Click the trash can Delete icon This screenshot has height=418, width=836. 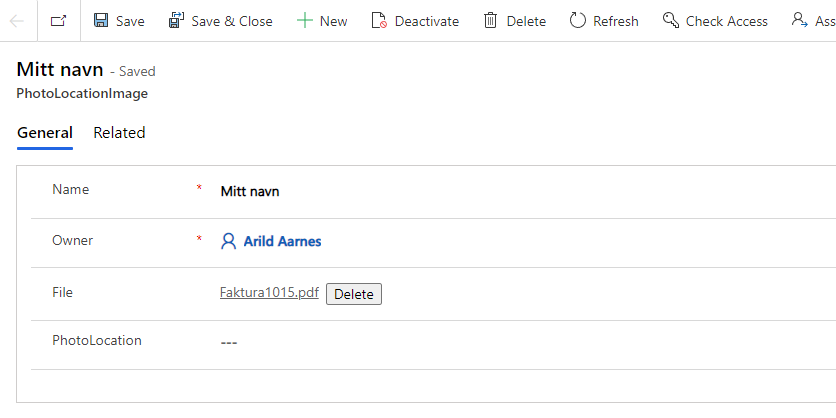(x=491, y=21)
